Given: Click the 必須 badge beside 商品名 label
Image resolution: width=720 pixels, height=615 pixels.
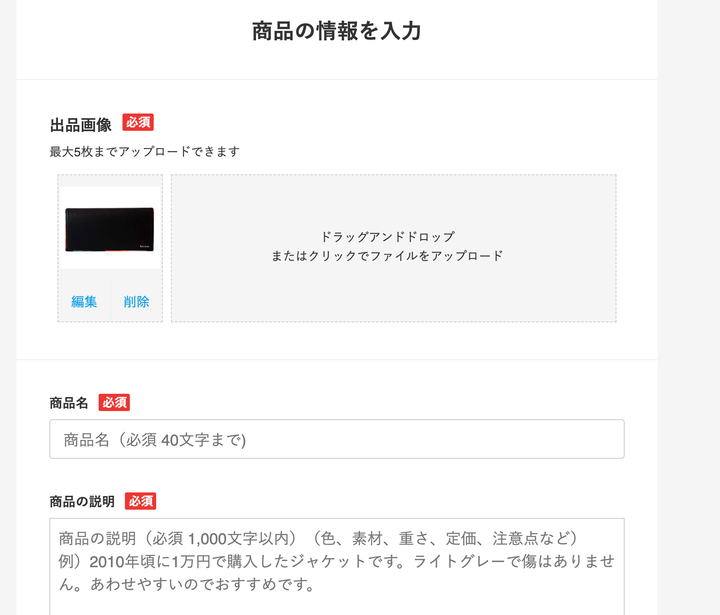Looking at the screenshot, I should click(x=114, y=402).
